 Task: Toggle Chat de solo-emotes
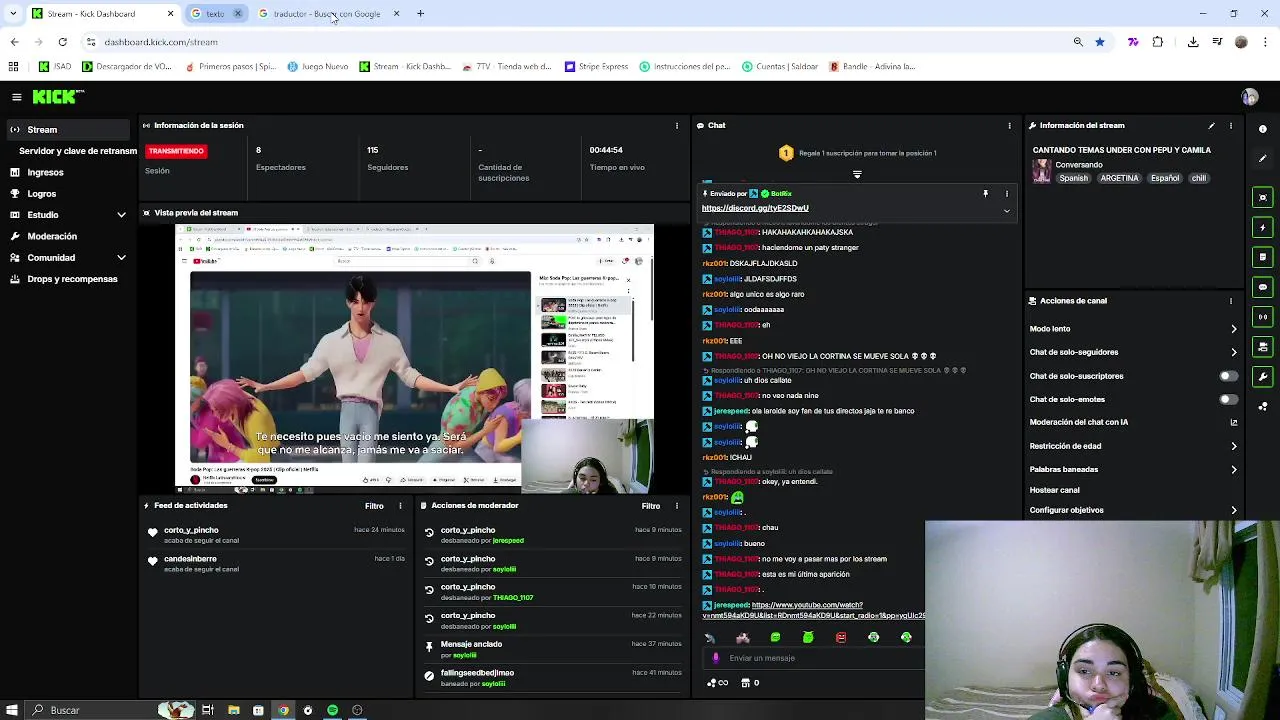pyautogui.click(x=1228, y=399)
